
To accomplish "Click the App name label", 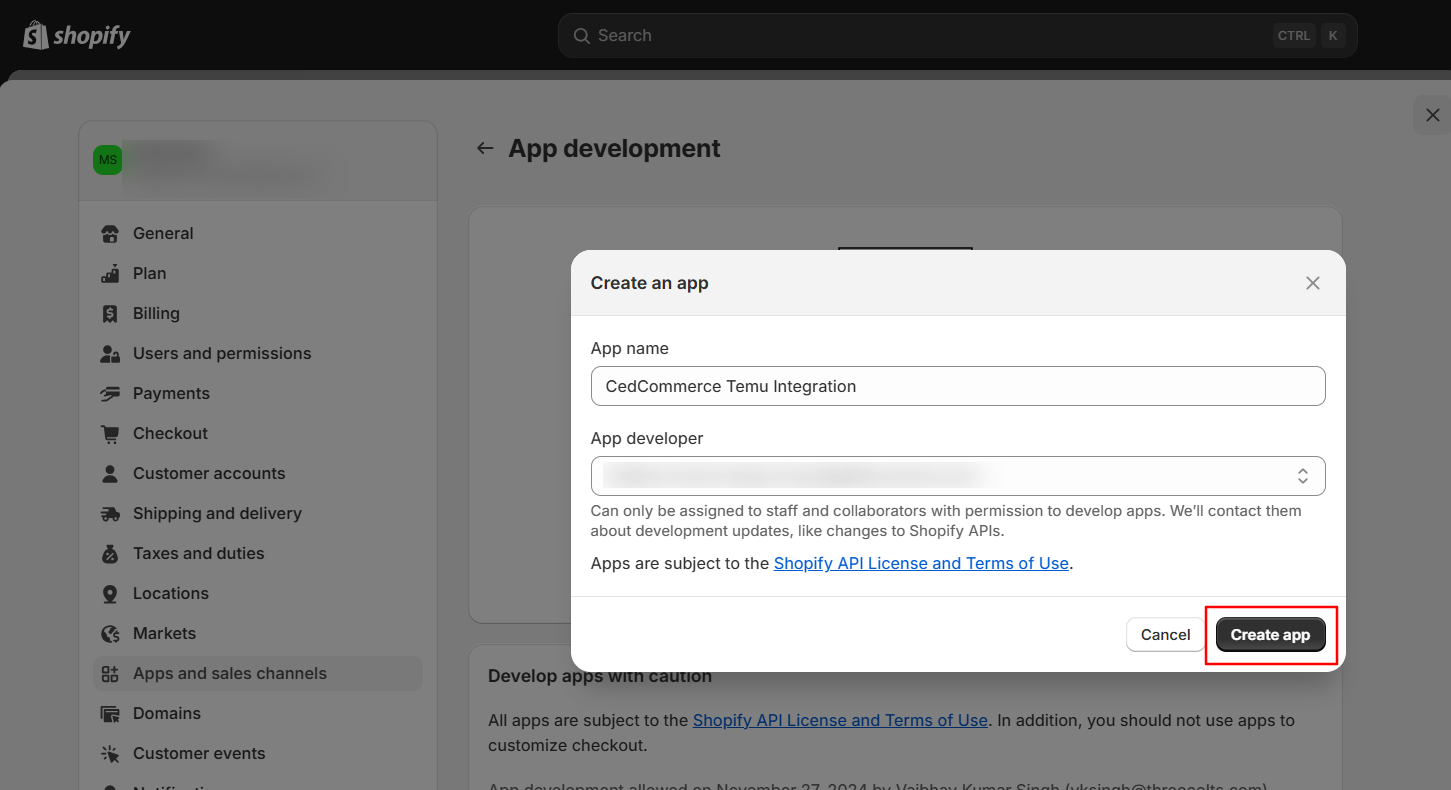I will pyautogui.click(x=630, y=348).
